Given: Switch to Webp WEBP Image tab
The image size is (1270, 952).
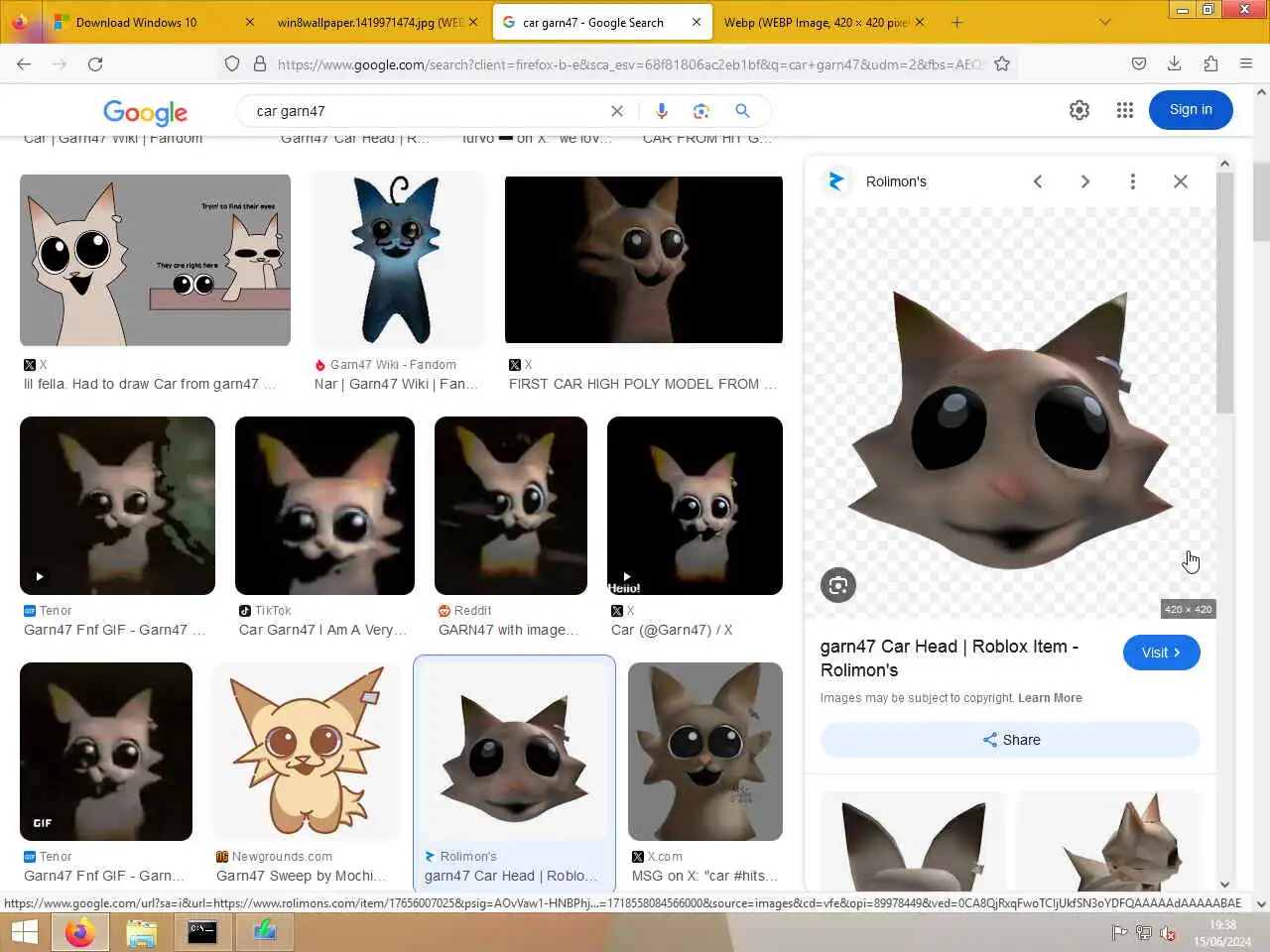Looking at the screenshot, I should [x=823, y=22].
